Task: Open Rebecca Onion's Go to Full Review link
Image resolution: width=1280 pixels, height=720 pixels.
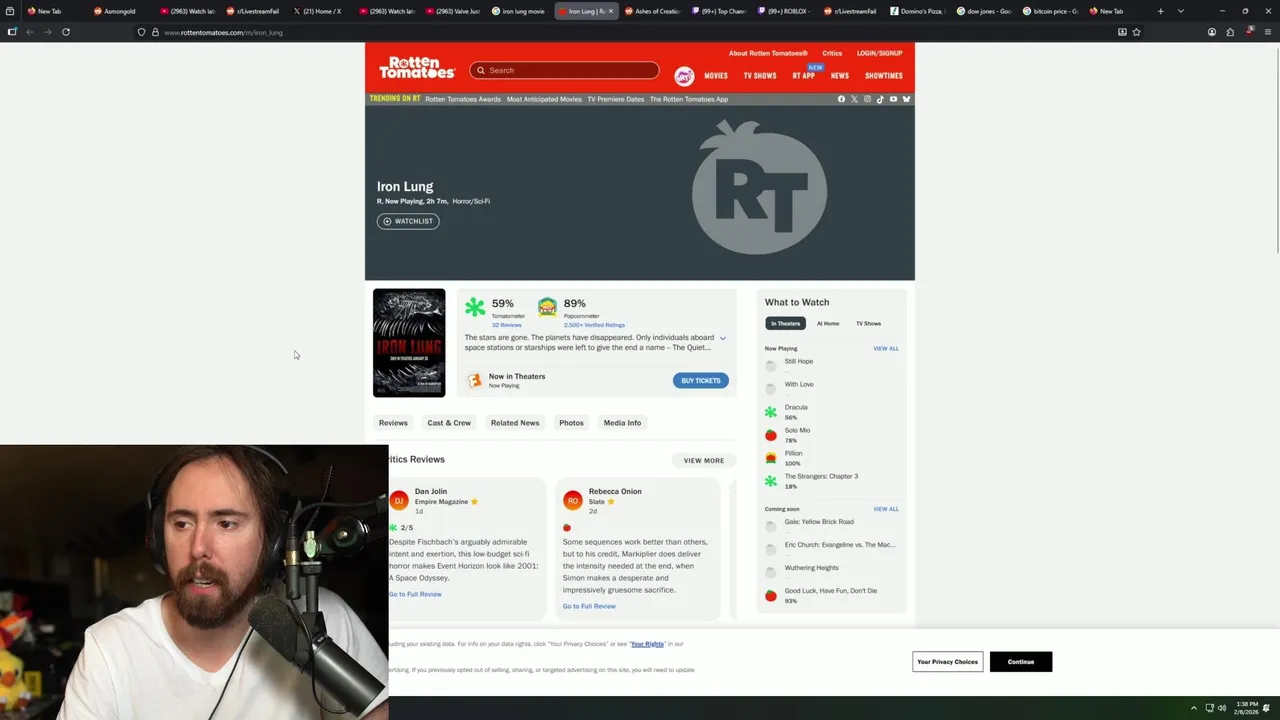Action: point(589,606)
